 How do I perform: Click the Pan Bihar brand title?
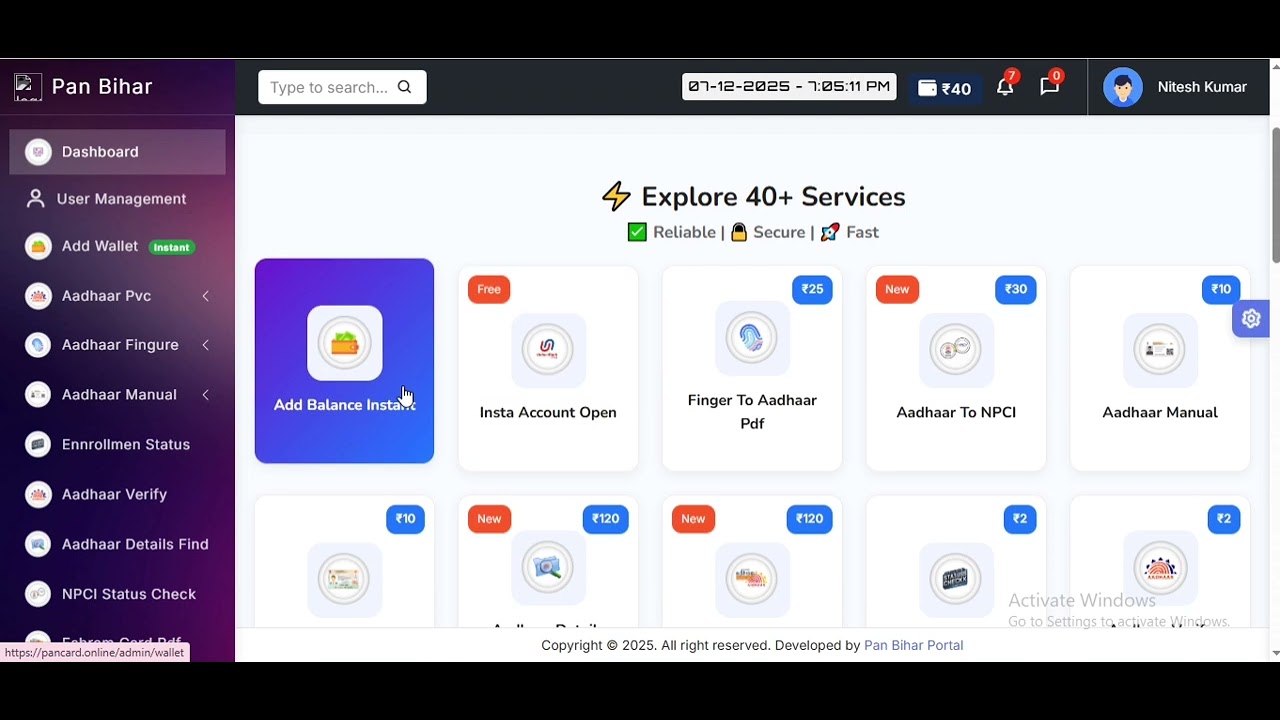102,87
